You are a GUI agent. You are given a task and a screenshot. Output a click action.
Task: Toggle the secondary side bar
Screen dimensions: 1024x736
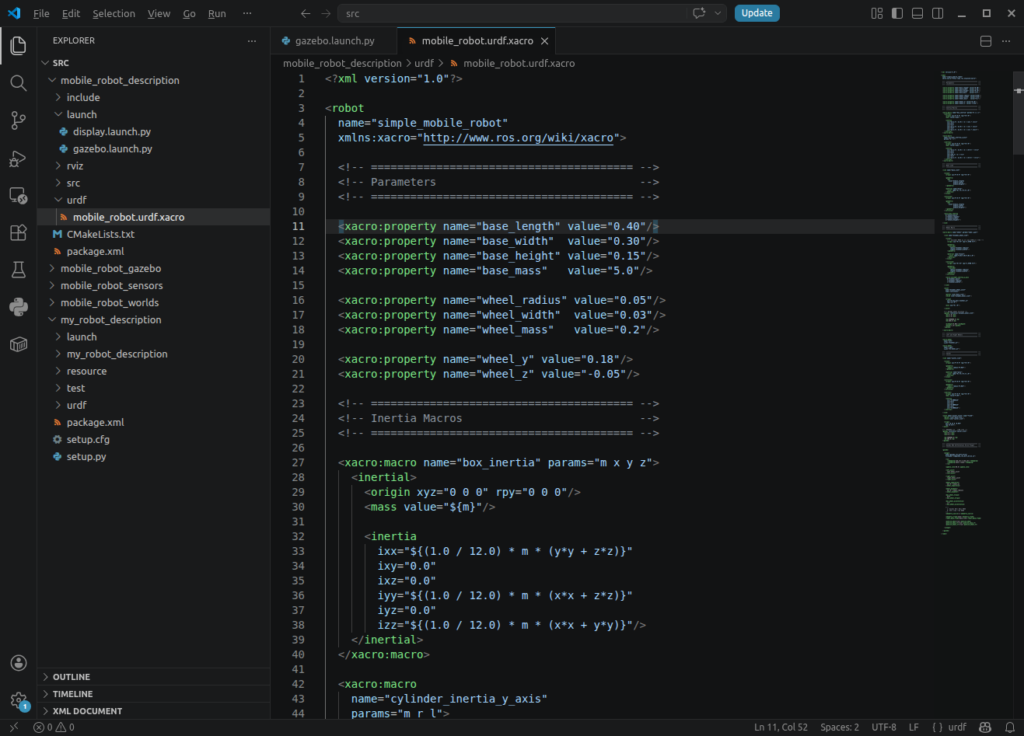(x=937, y=13)
